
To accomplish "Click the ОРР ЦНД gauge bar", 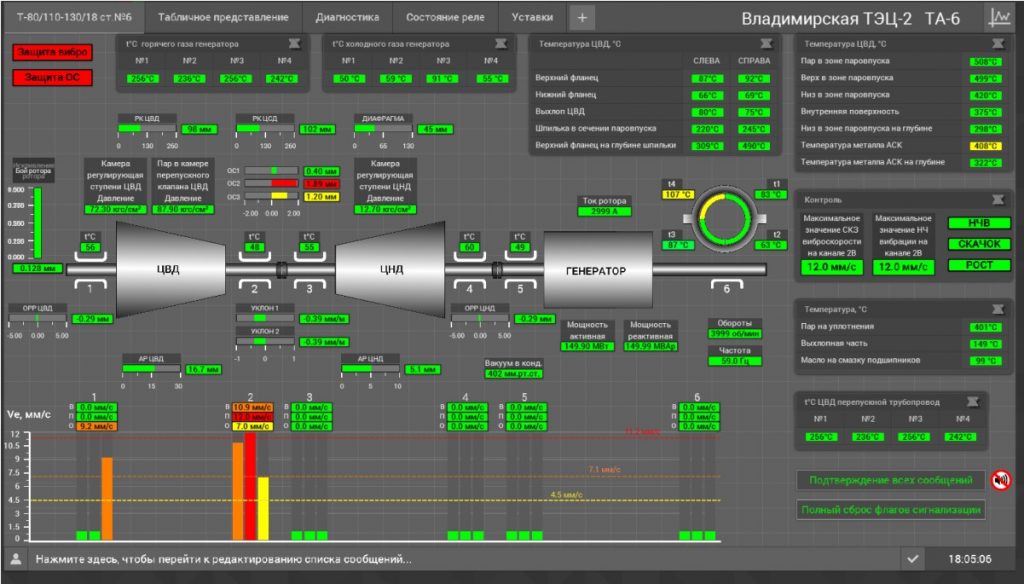I will pyautogui.click(x=480, y=319).
